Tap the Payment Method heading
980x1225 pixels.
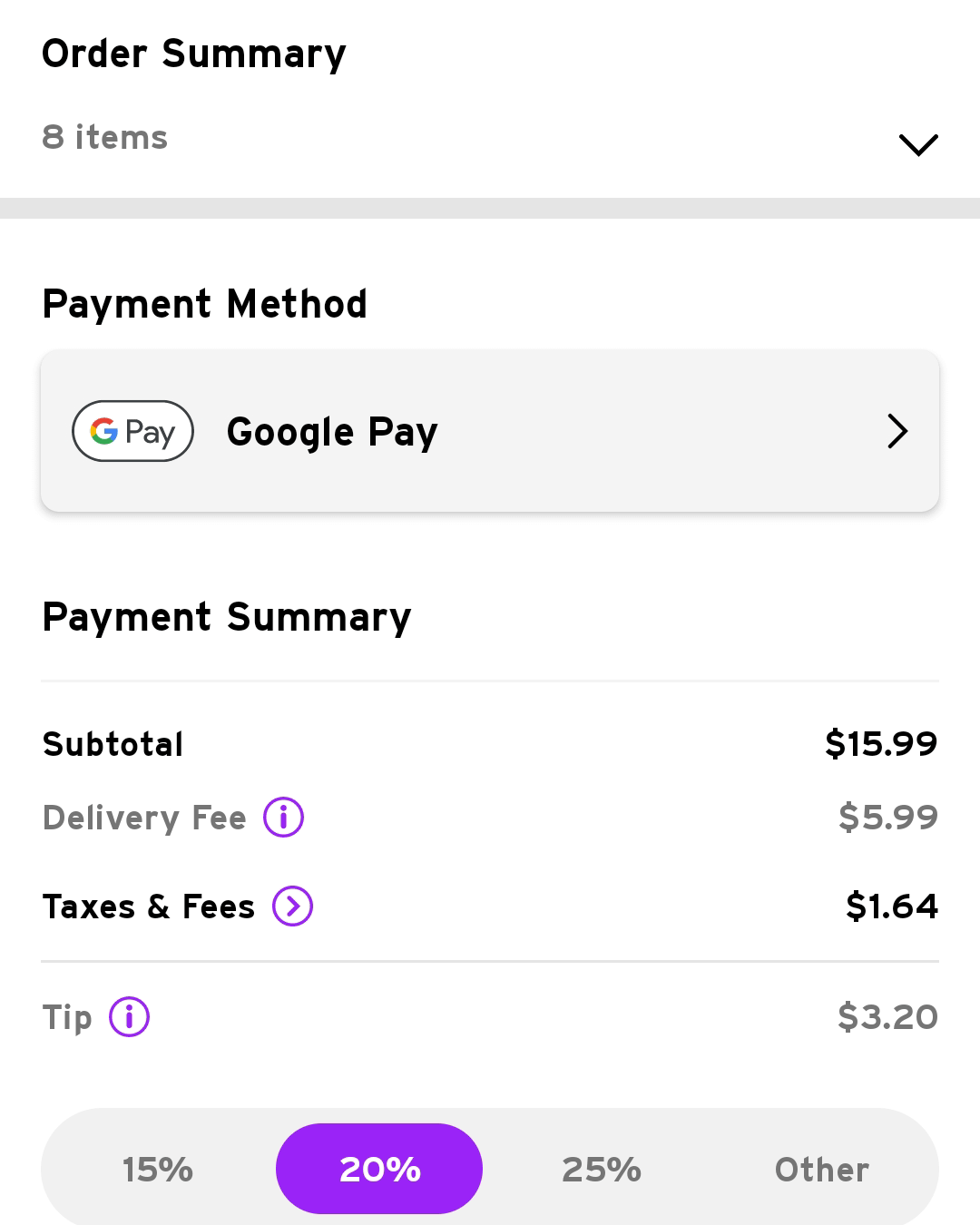coord(205,304)
